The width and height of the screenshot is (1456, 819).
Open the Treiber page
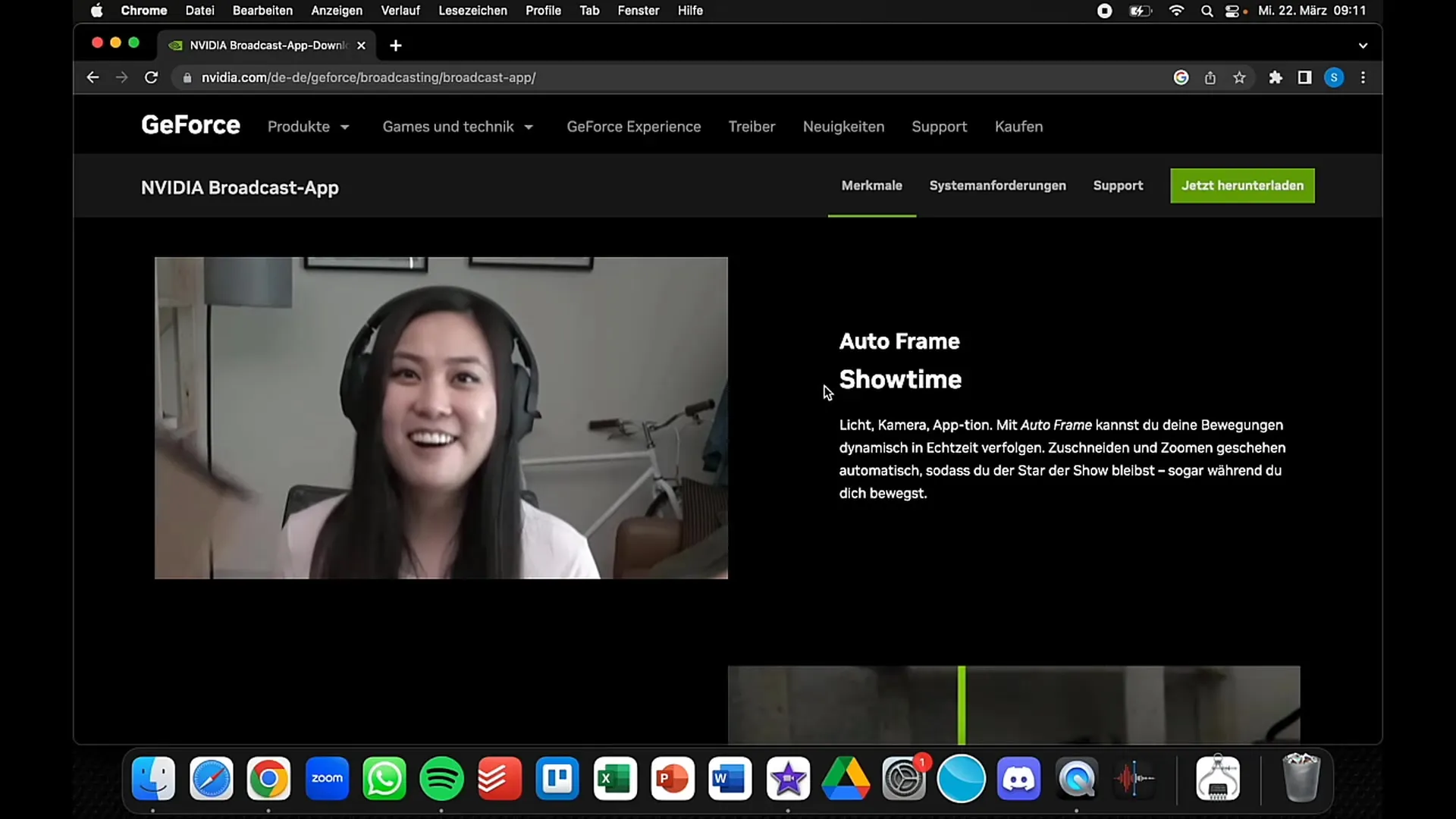[x=752, y=127]
